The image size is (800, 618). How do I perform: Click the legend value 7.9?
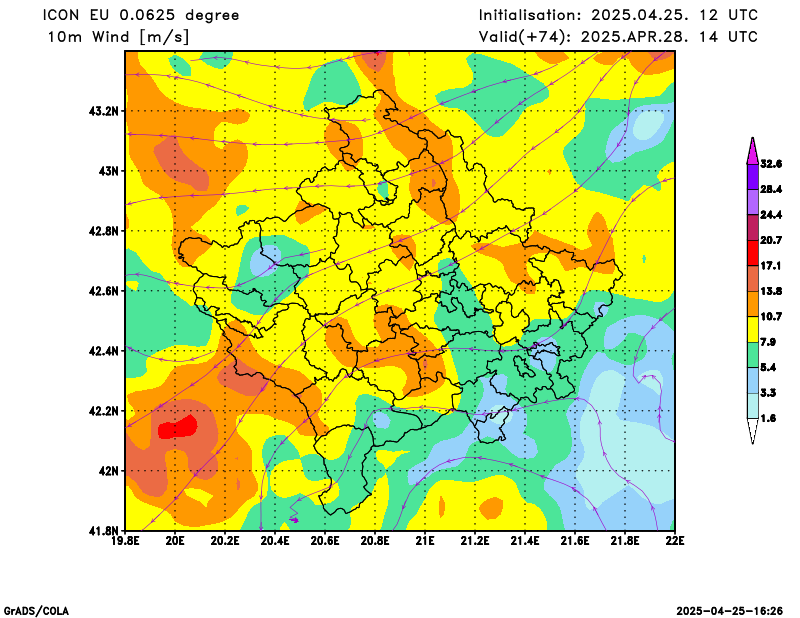point(768,342)
